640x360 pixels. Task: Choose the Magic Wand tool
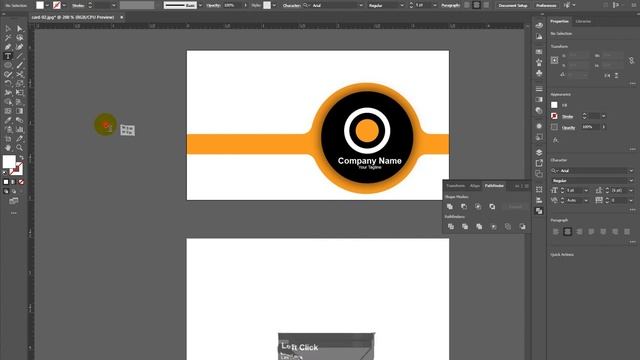8,38
